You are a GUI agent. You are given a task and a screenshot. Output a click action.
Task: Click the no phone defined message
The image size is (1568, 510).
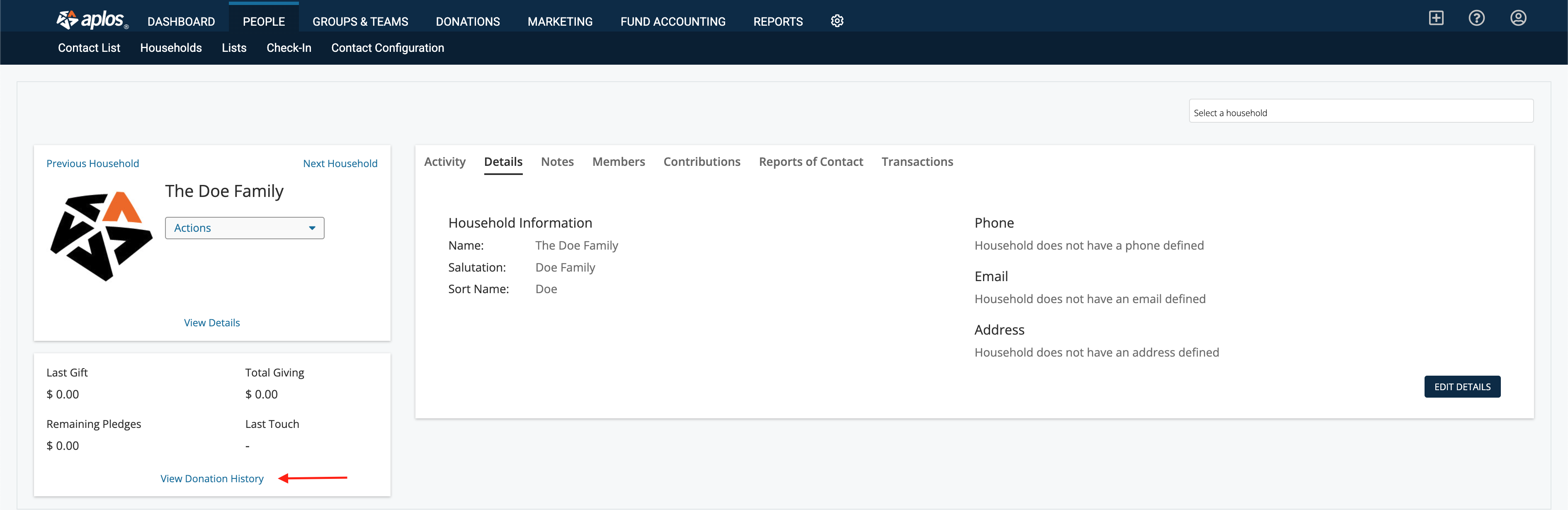click(x=1089, y=246)
